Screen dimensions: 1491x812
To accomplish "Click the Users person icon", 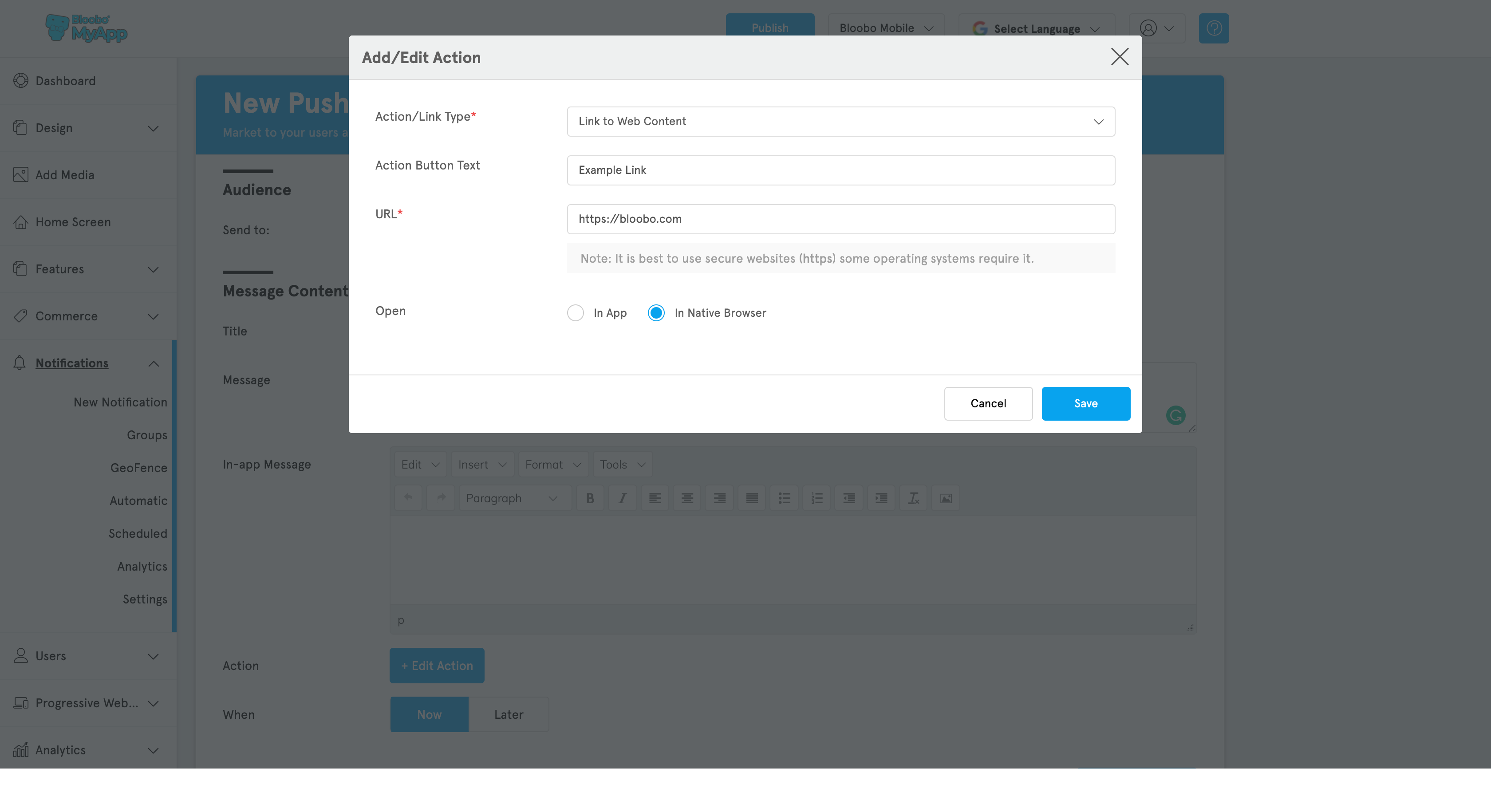I will (x=21, y=656).
